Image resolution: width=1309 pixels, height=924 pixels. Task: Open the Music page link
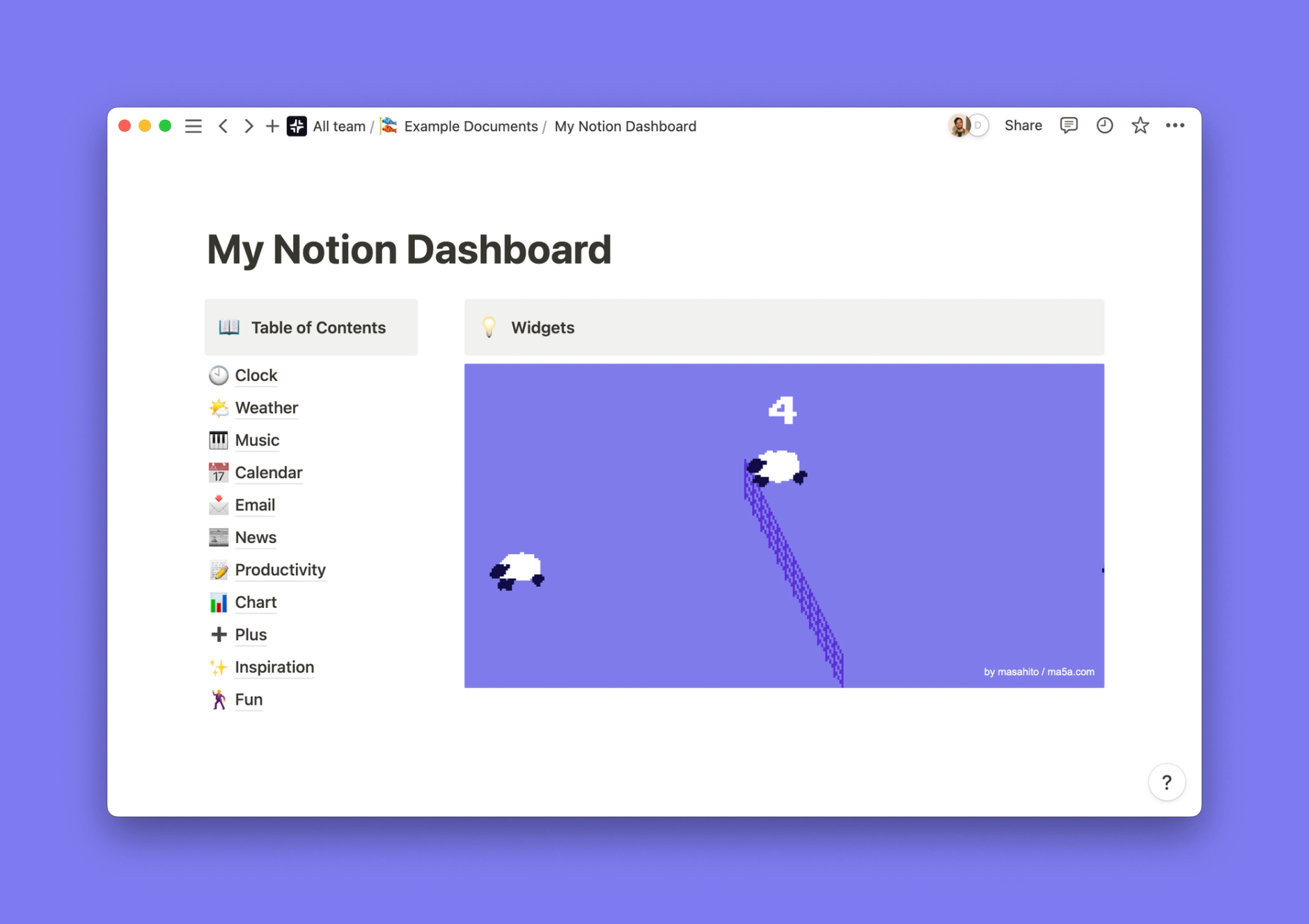pos(257,440)
